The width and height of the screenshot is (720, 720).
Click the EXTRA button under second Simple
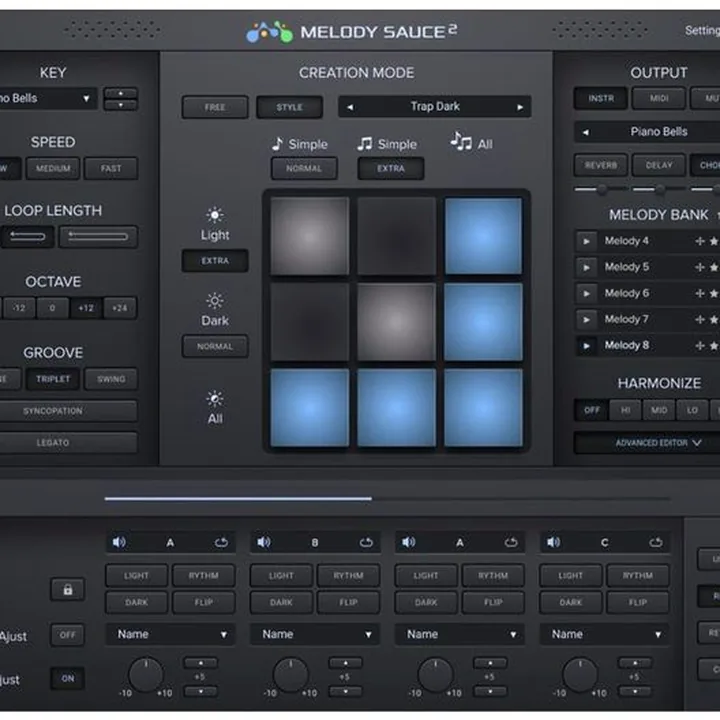point(391,169)
